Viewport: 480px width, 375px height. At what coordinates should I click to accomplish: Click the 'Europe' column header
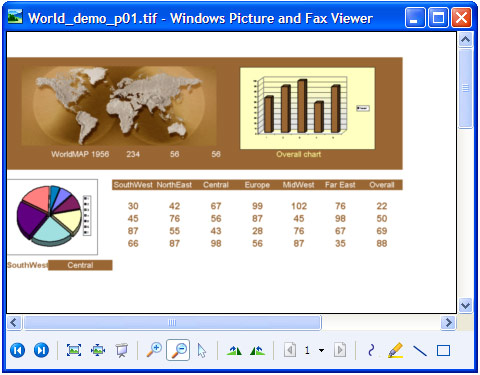[257, 185]
